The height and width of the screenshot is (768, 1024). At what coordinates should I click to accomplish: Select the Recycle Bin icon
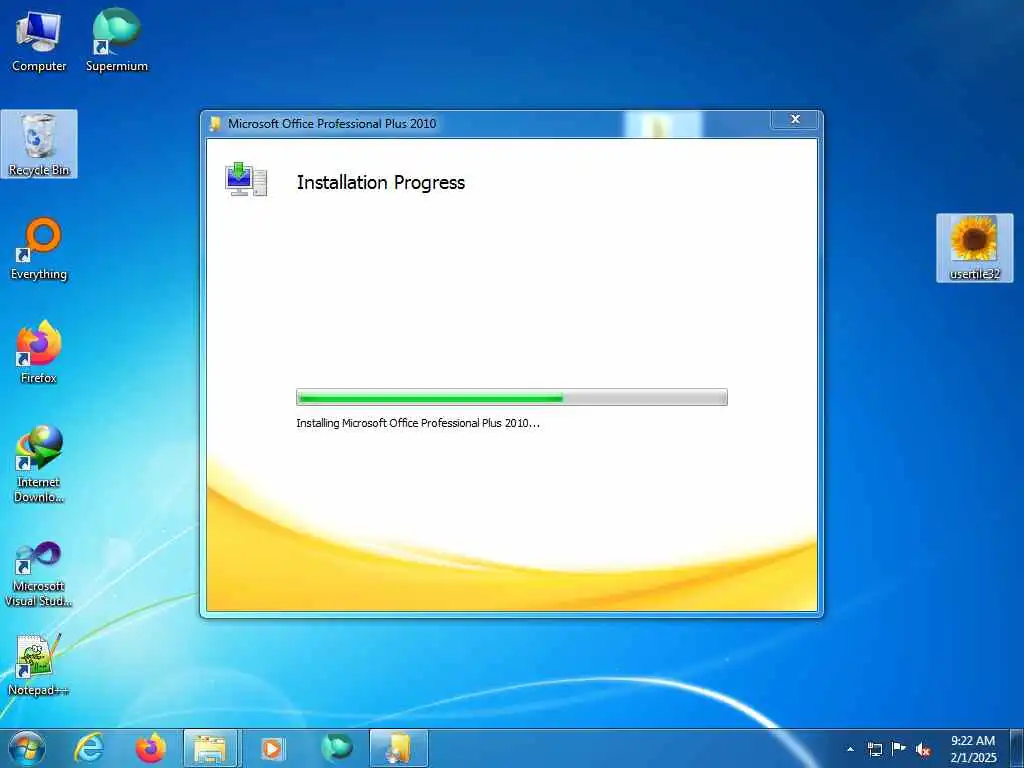click(39, 144)
